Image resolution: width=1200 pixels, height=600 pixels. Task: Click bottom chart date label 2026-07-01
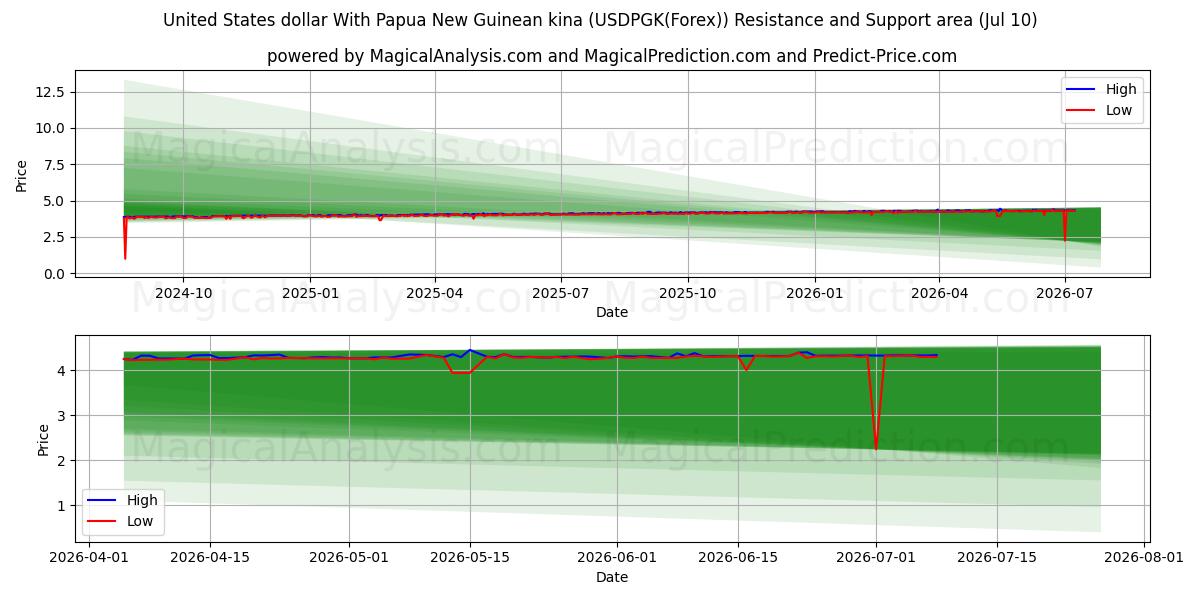point(877,558)
